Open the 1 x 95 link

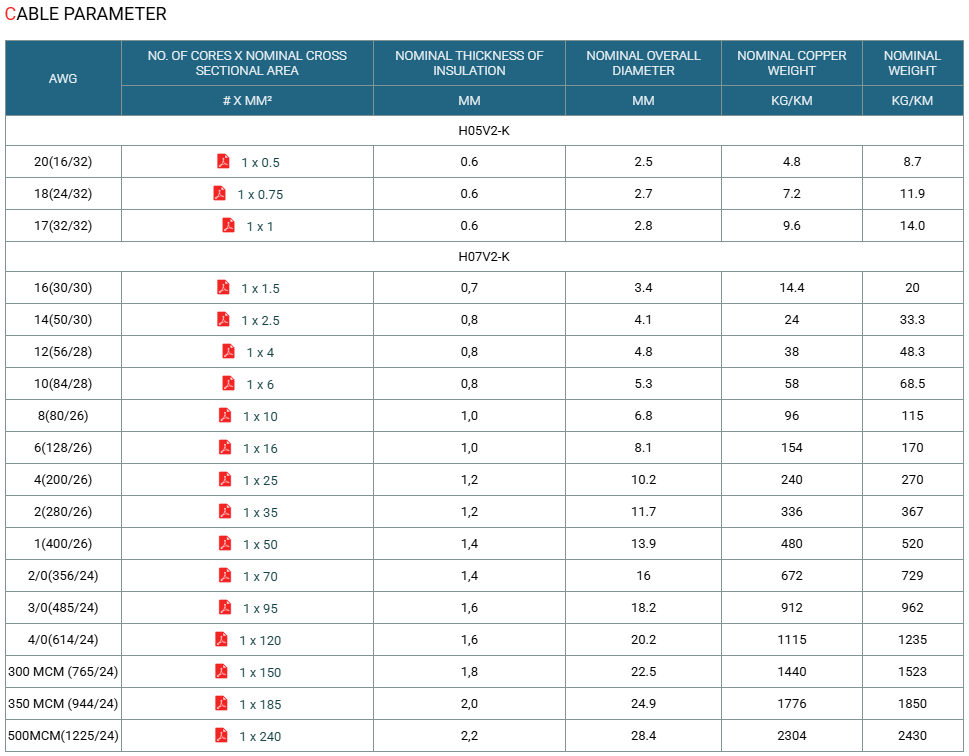tap(260, 609)
